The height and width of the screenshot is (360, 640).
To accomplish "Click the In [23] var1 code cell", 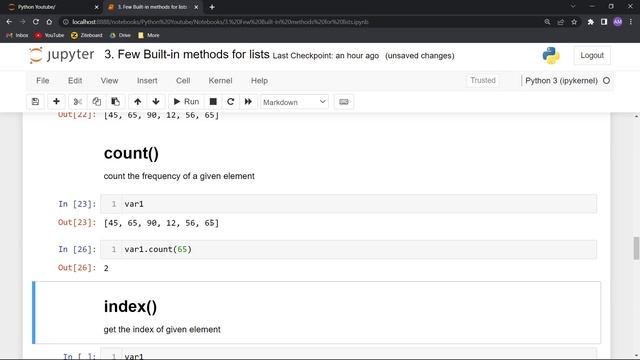I will (349, 204).
